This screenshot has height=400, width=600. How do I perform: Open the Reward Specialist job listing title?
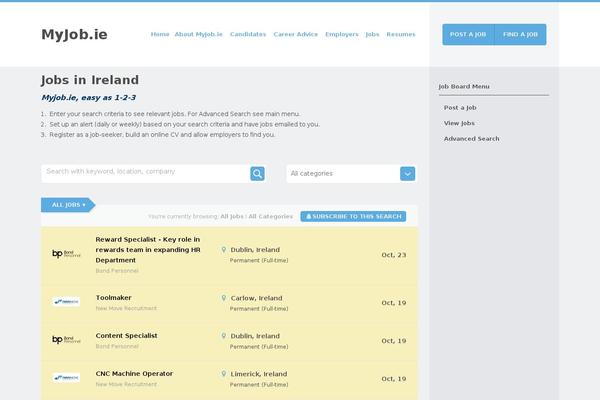point(148,250)
